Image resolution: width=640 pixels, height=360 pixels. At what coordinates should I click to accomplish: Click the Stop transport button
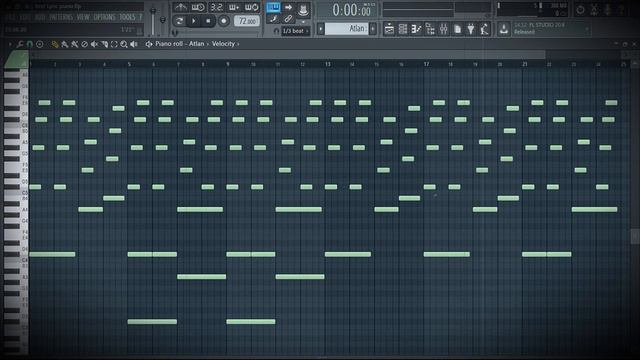coord(208,21)
